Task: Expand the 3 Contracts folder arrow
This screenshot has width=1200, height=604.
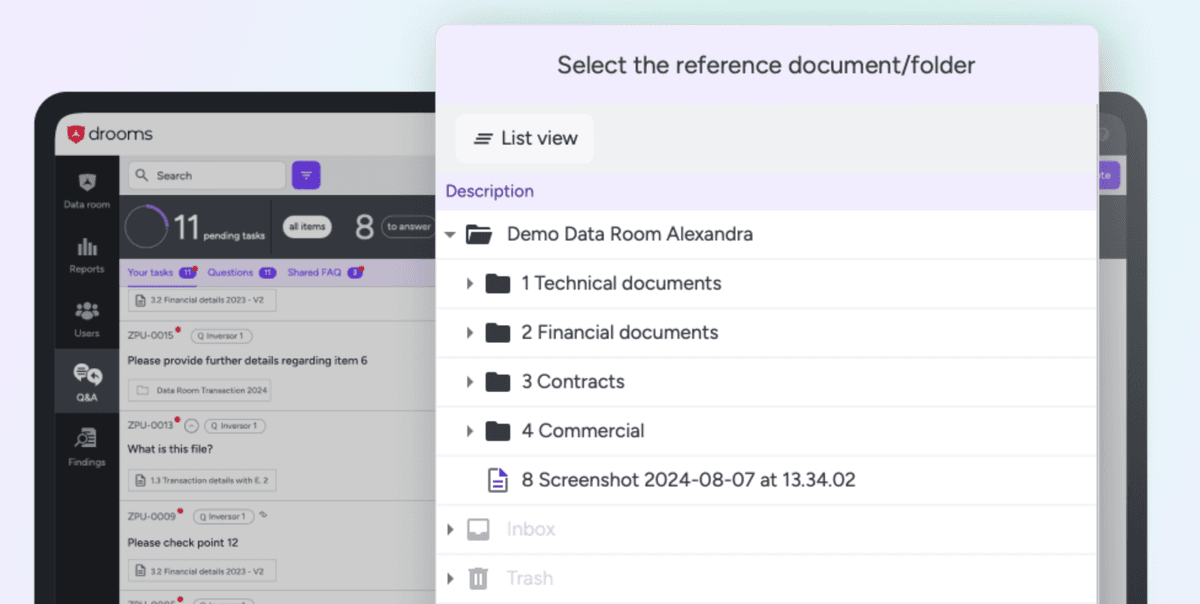Action: click(470, 382)
